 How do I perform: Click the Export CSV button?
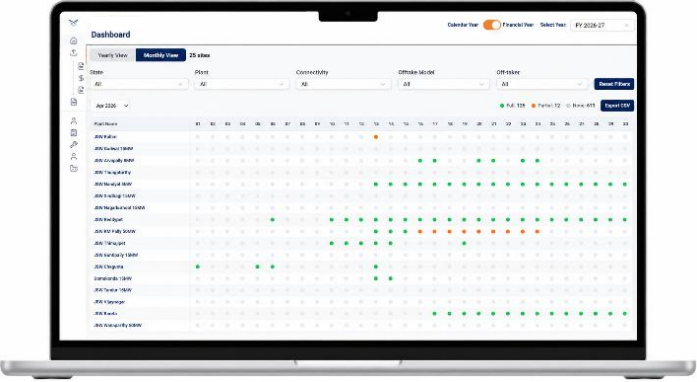click(617, 106)
